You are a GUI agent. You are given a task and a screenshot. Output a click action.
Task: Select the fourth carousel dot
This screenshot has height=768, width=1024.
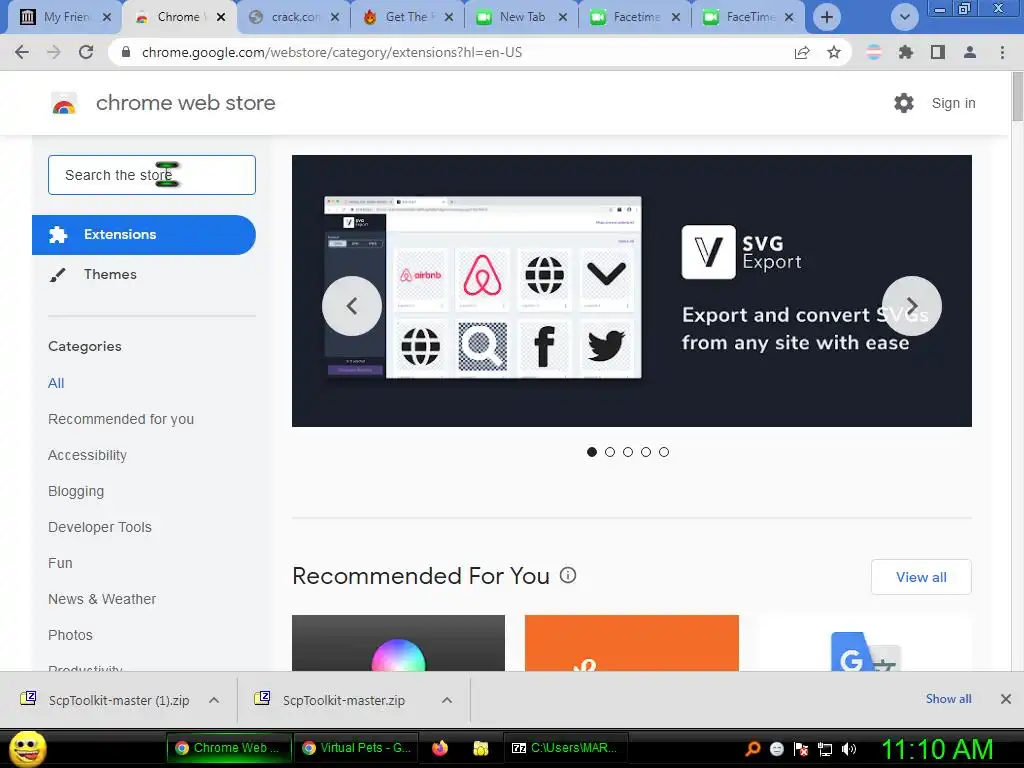pyautogui.click(x=646, y=452)
